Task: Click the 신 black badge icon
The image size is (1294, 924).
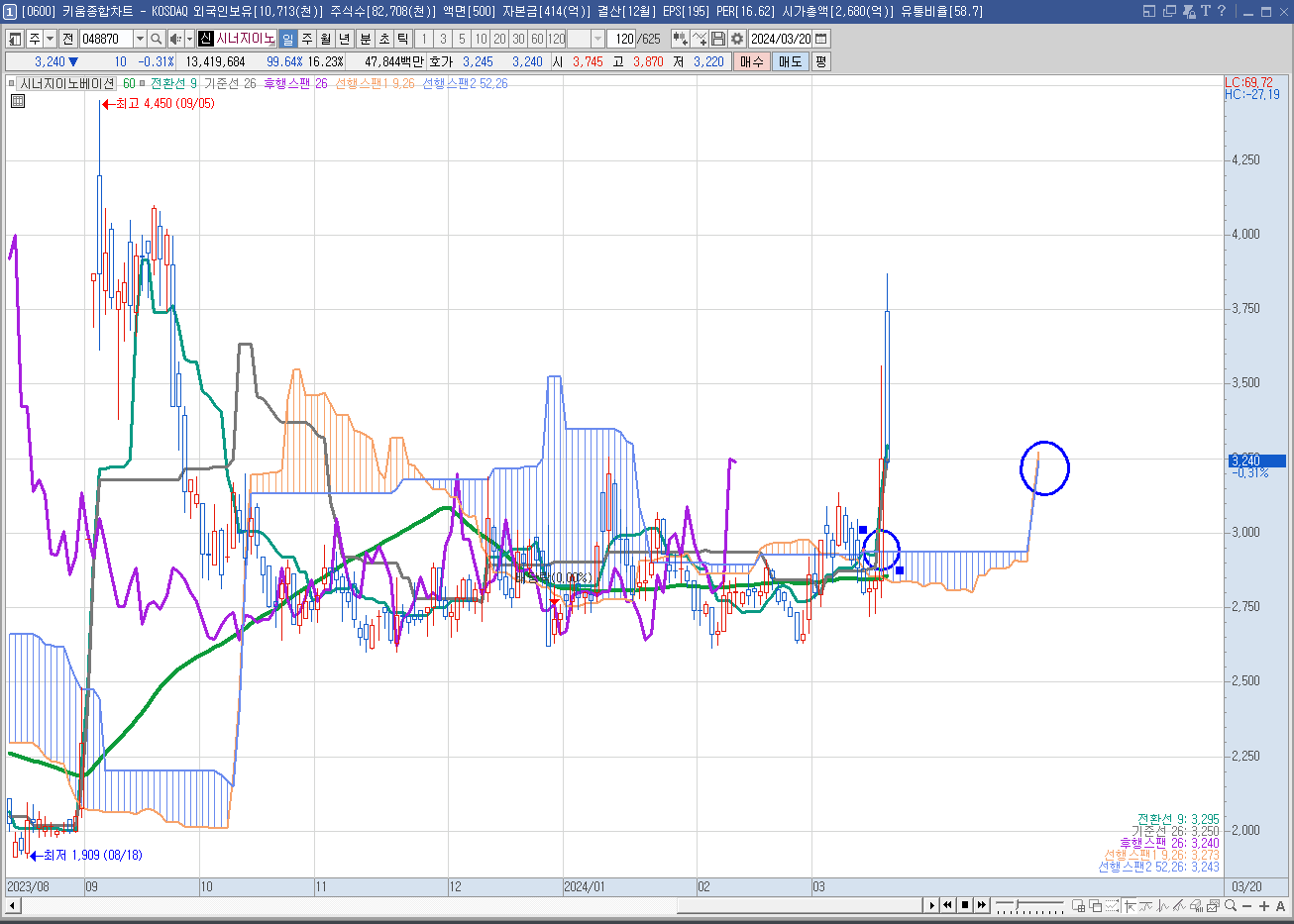Action: coord(206,39)
